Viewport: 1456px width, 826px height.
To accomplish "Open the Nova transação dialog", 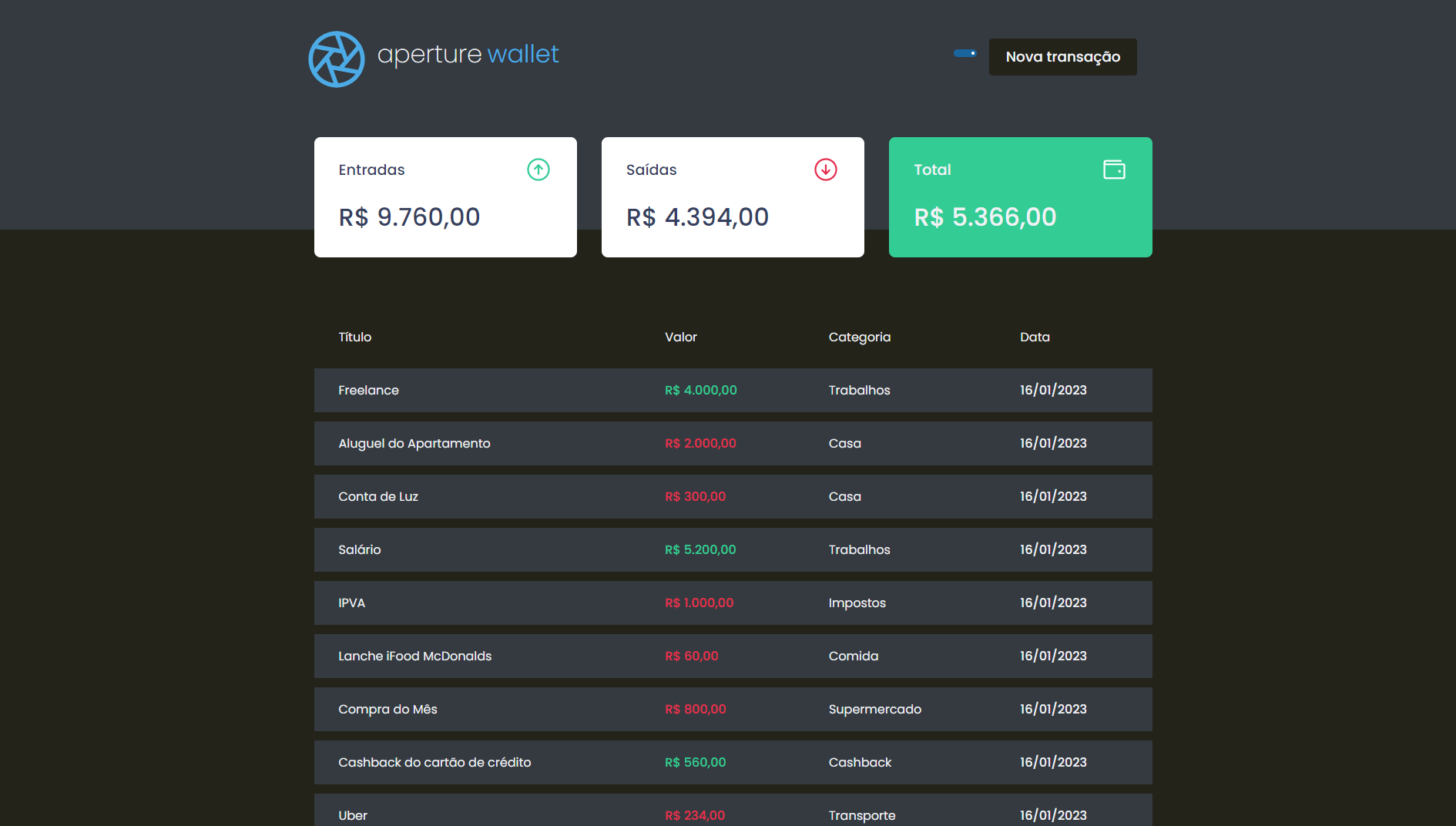I will point(1063,57).
